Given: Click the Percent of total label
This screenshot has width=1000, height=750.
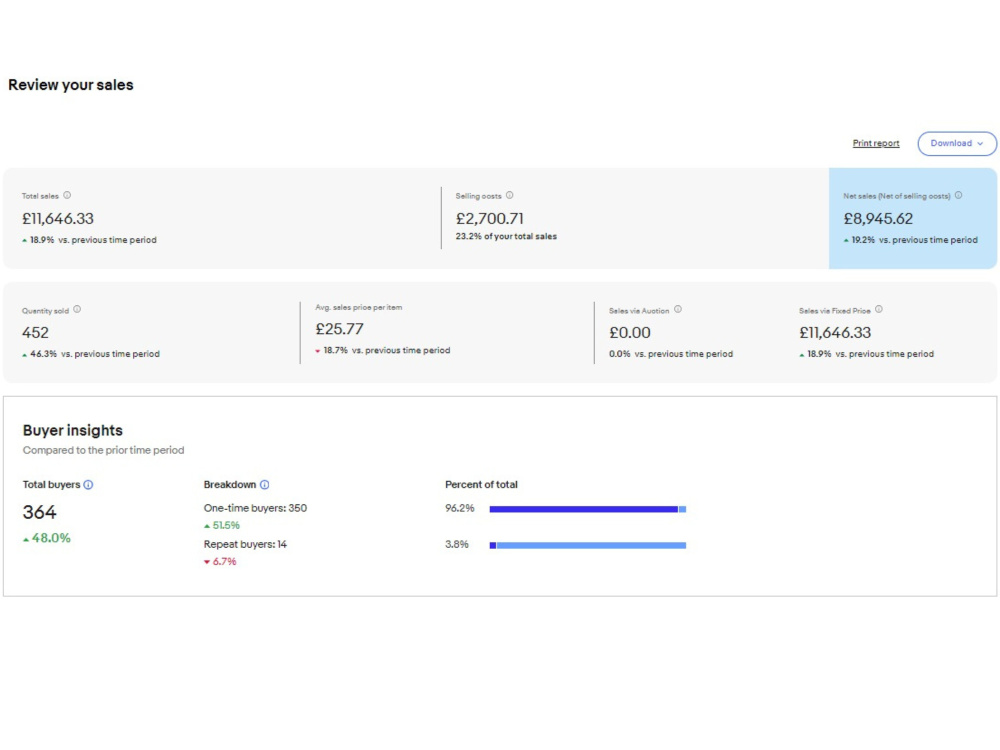Looking at the screenshot, I should pos(482,485).
